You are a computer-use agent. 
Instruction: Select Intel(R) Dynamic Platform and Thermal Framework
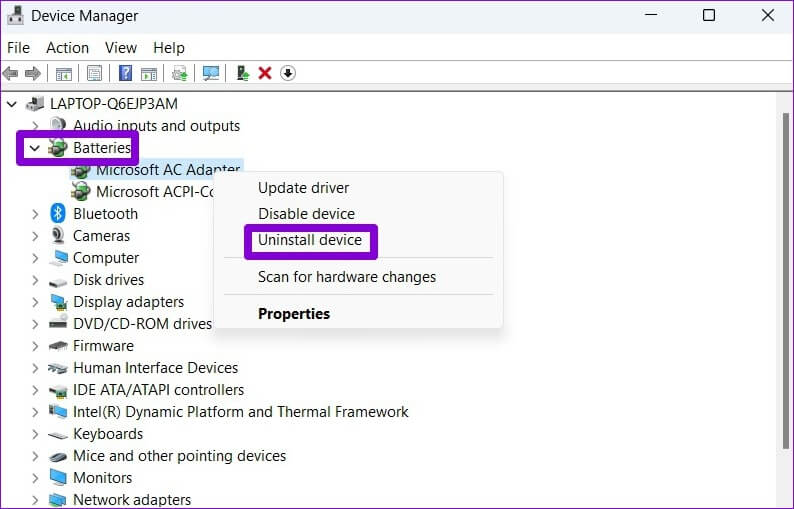coord(241,412)
